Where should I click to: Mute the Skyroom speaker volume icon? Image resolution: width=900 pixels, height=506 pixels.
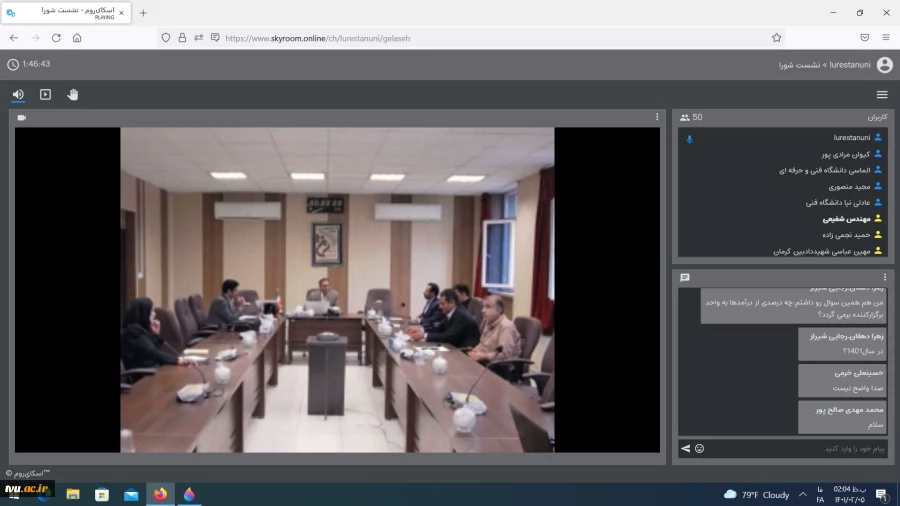point(18,94)
